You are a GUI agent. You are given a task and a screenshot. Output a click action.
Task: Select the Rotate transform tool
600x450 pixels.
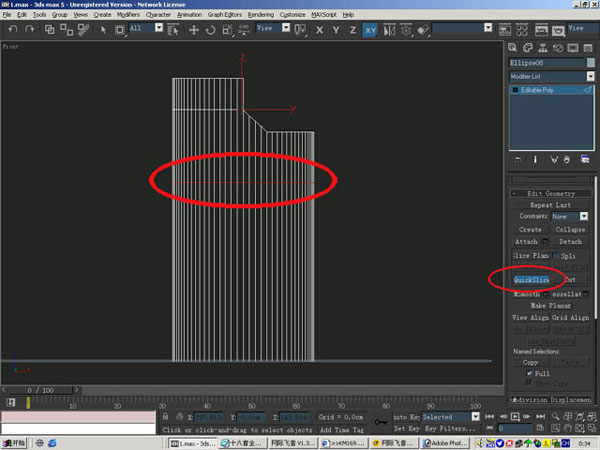(210, 30)
